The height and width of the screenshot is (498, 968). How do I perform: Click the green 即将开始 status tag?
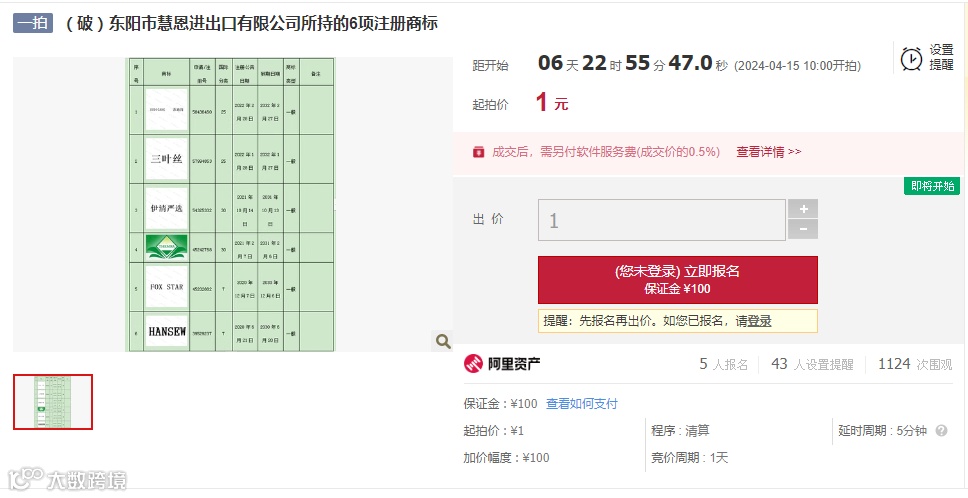(932, 186)
